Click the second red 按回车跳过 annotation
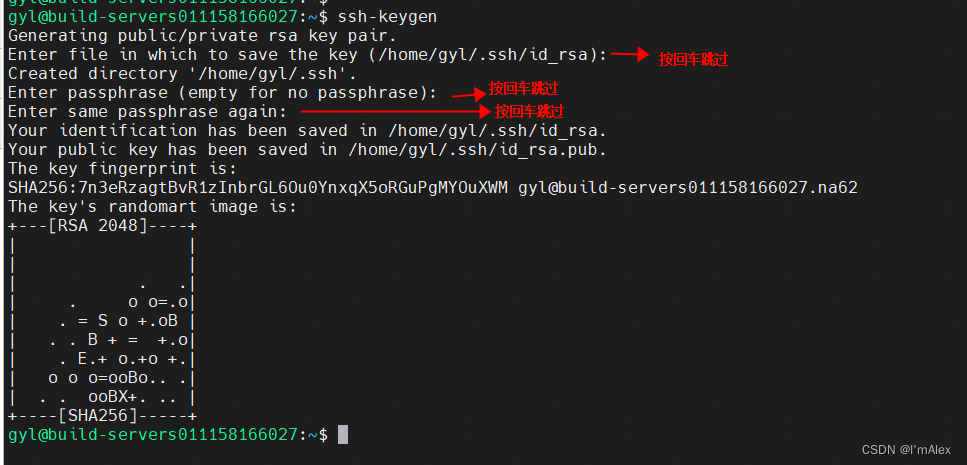This screenshot has height=465, width=967. tap(523, 88)
